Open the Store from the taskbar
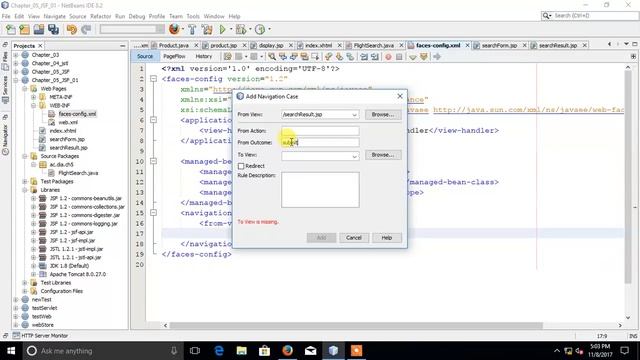The height and width of the screenshot is (360, 640). pyautogui.click(x=264, y=351)
